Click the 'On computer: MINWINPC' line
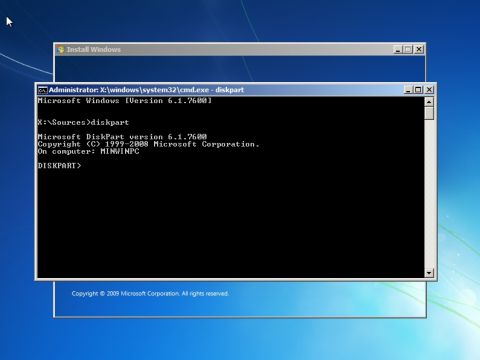480x360 pixels. click(x=88, y=151)
